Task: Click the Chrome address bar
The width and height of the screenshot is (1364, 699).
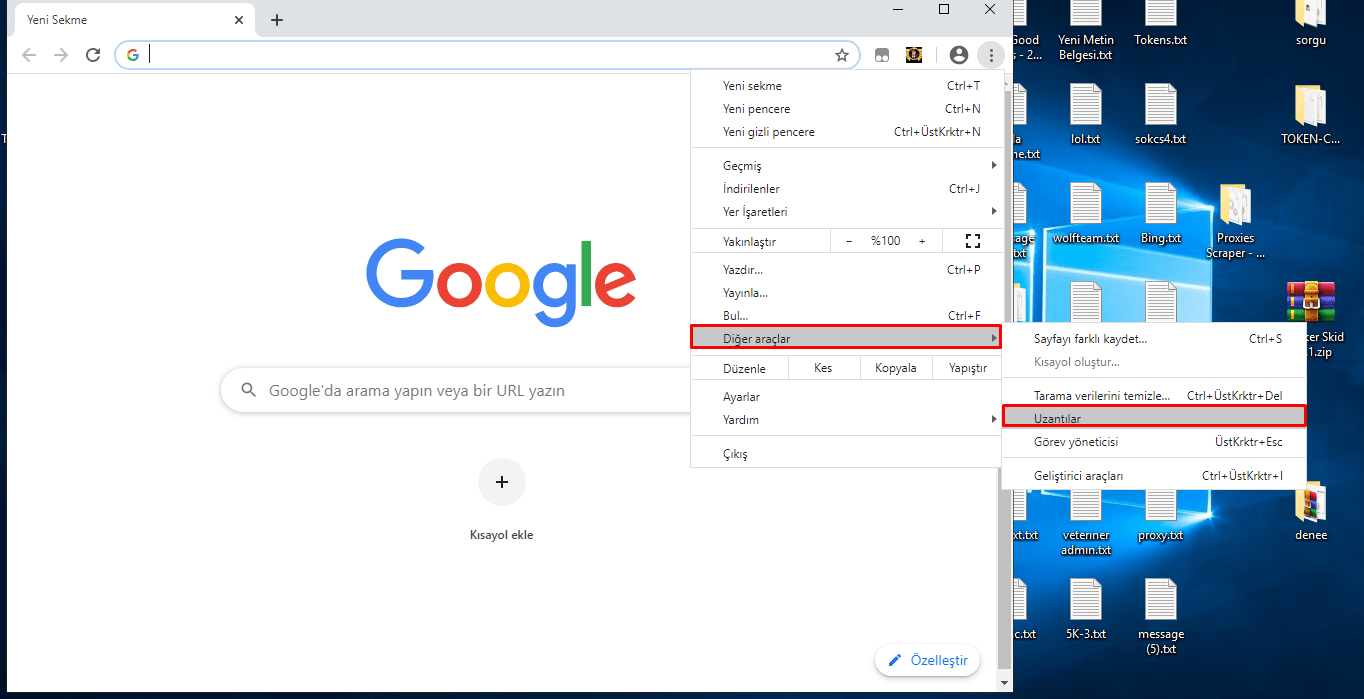Action: click(x=490, y=55)
